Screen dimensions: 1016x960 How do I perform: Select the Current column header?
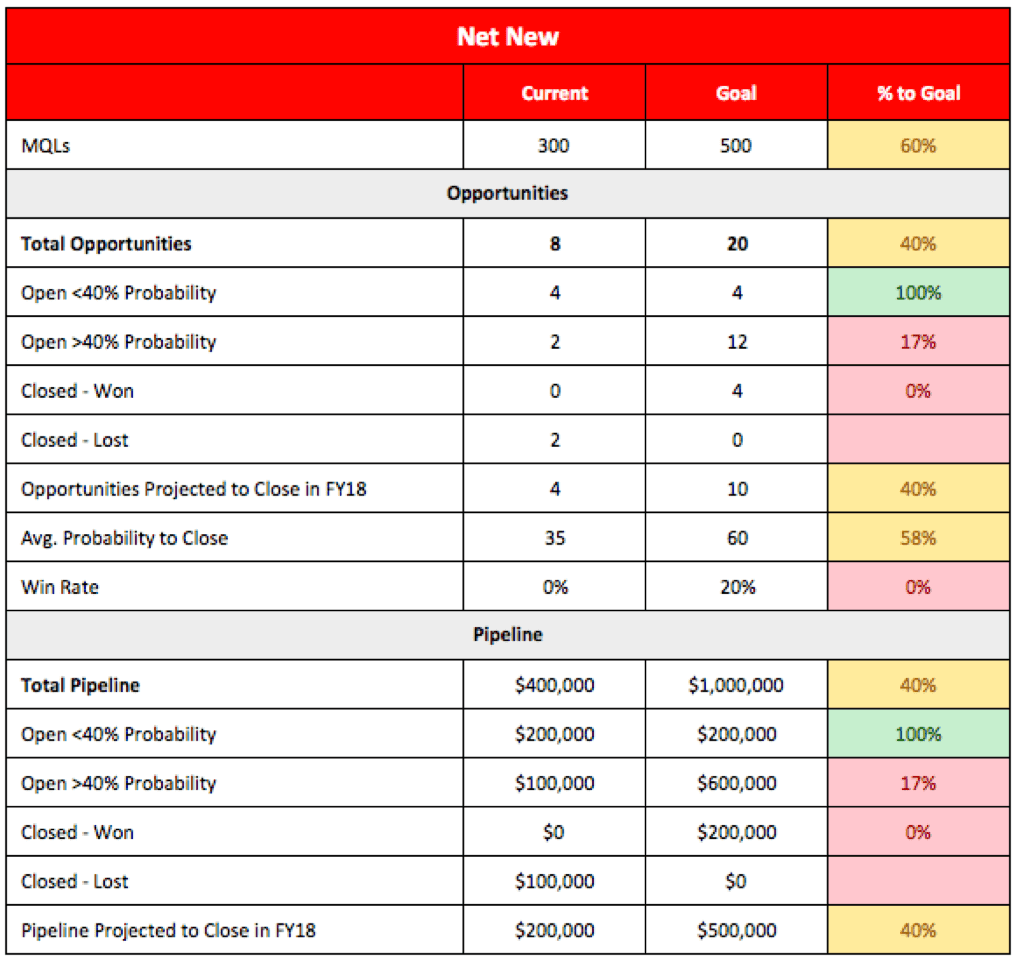(554, 93)
